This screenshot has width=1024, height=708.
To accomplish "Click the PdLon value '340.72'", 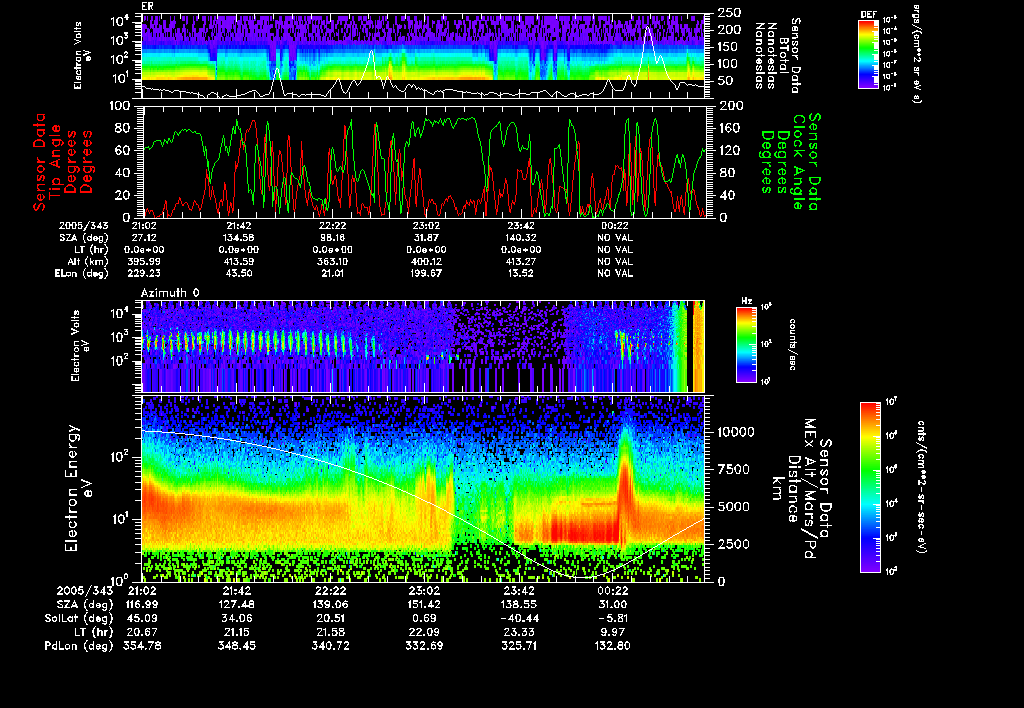I will coord(330,646).
